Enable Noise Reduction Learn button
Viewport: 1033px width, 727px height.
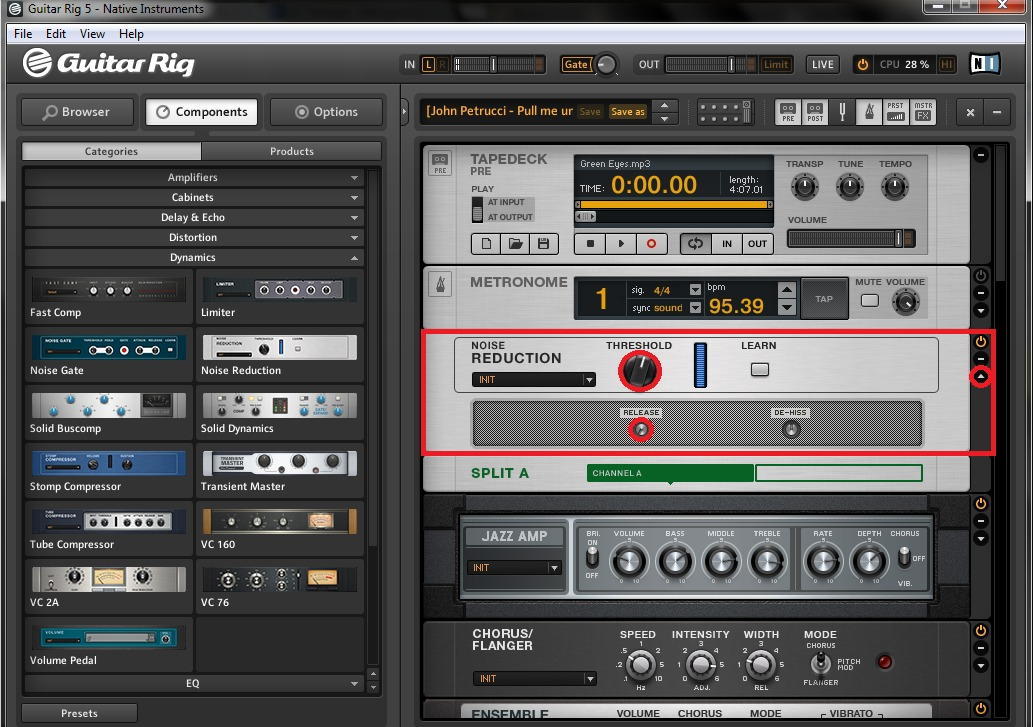[760, 369]
